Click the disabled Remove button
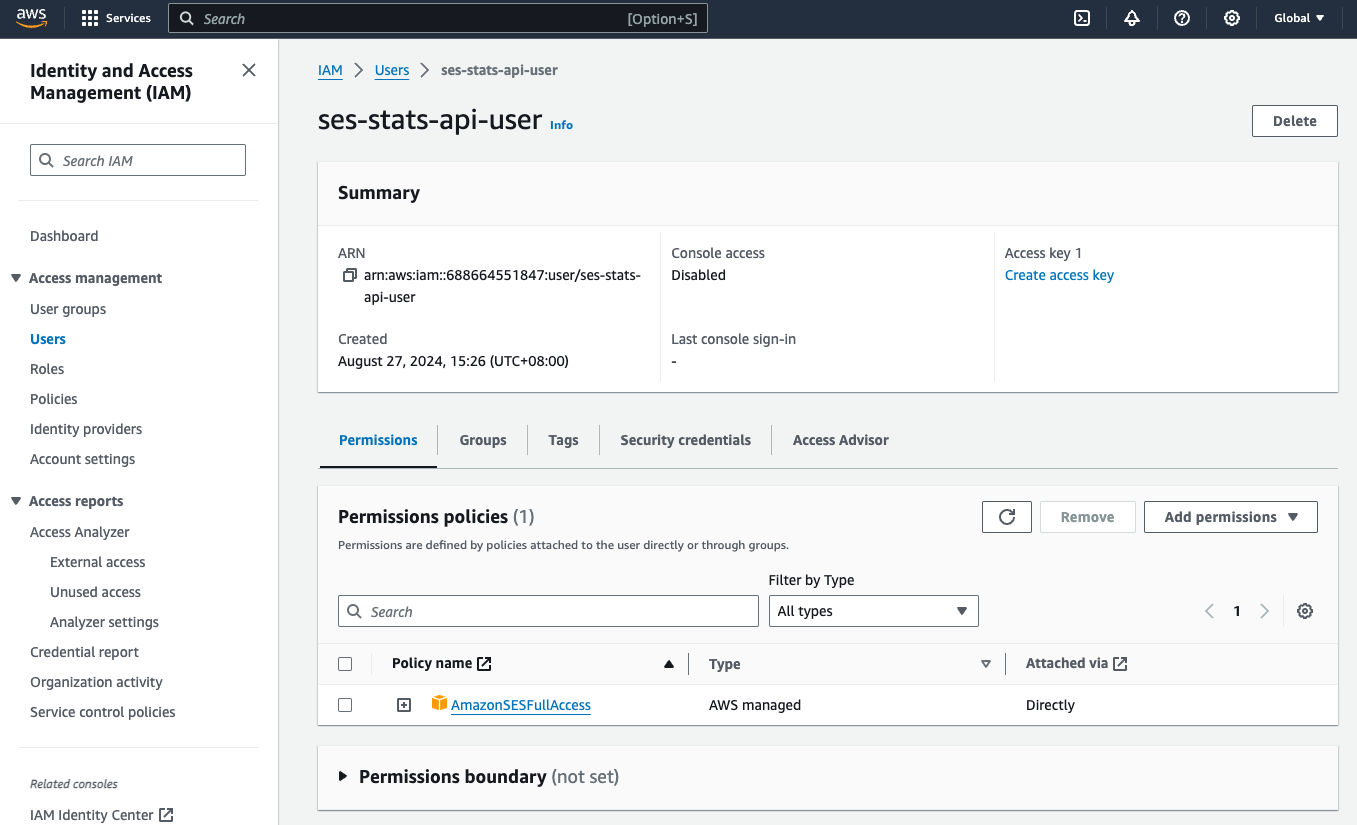This screenshot has width=1357, height=825. tap(1087, 517)
